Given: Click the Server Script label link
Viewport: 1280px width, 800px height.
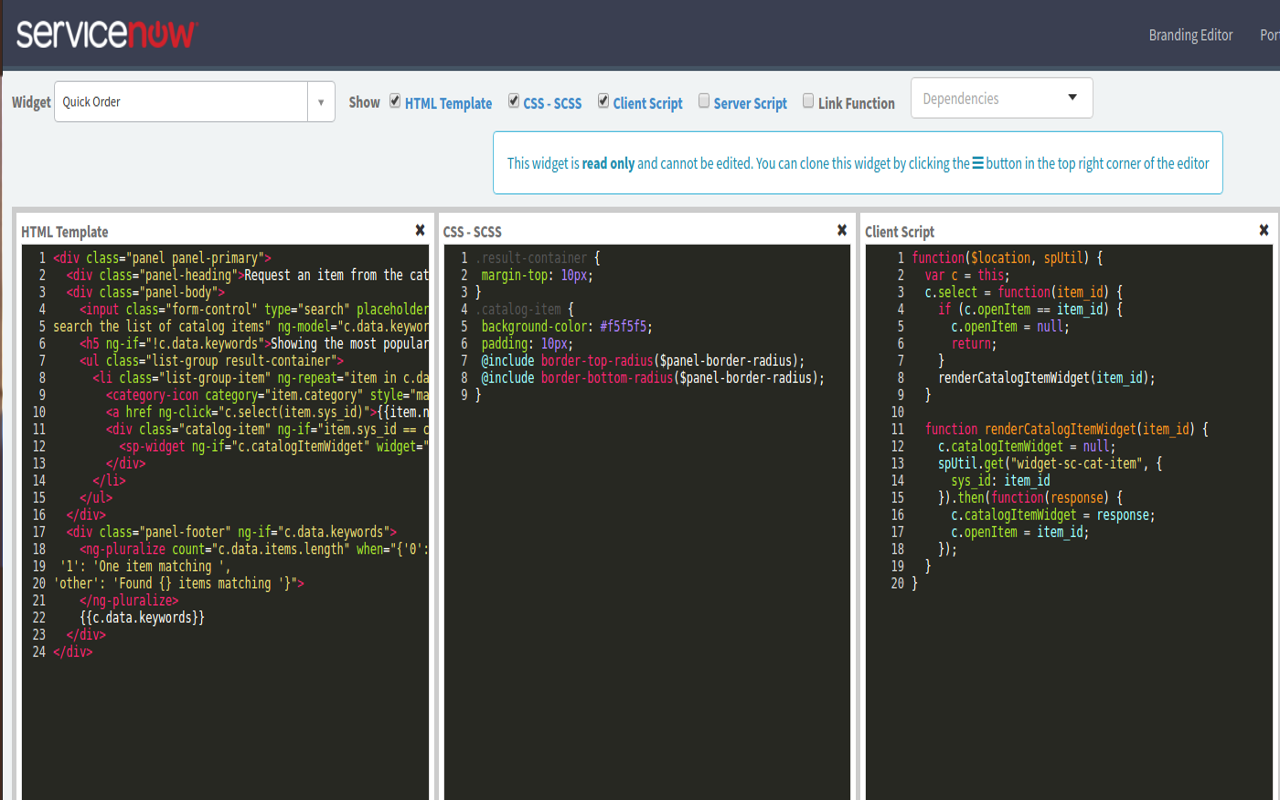Looking at the screenshot, I should coord(750,103).
